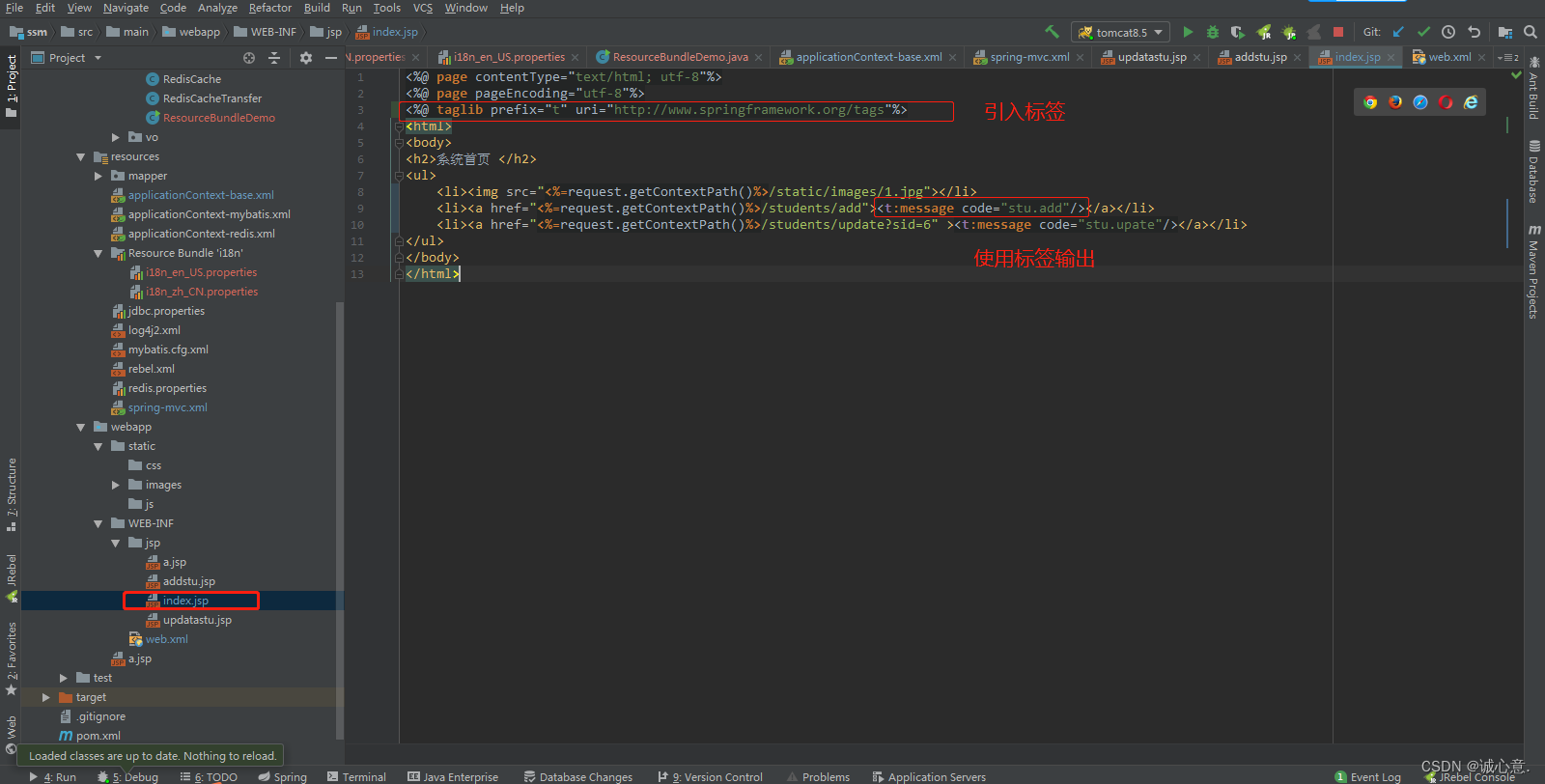Open the Database Changes panel
Image resolution: width=1545 pixels, height=784 pixels.
pos(578,776)
